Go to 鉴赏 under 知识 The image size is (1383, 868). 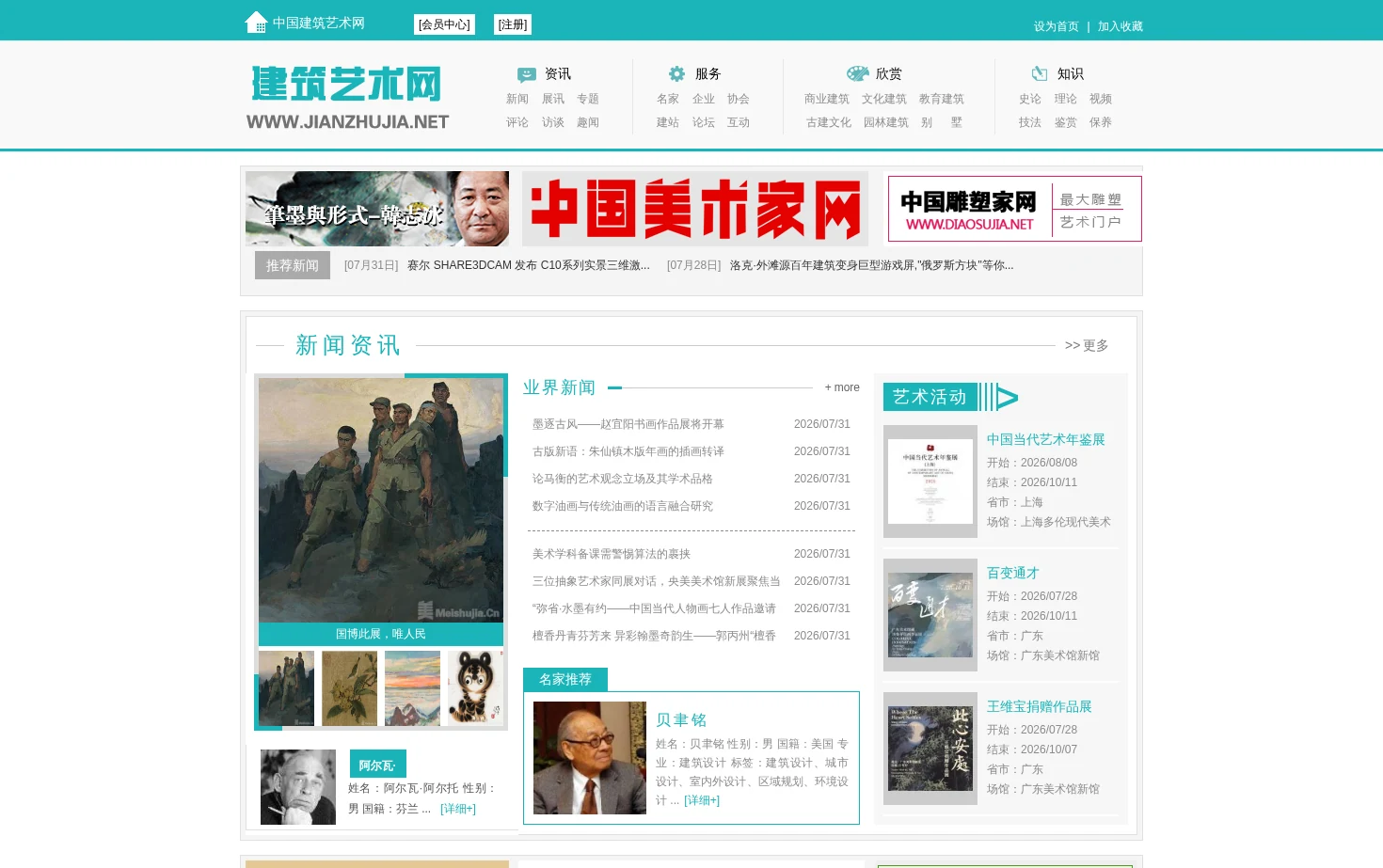pos(1066,122)
